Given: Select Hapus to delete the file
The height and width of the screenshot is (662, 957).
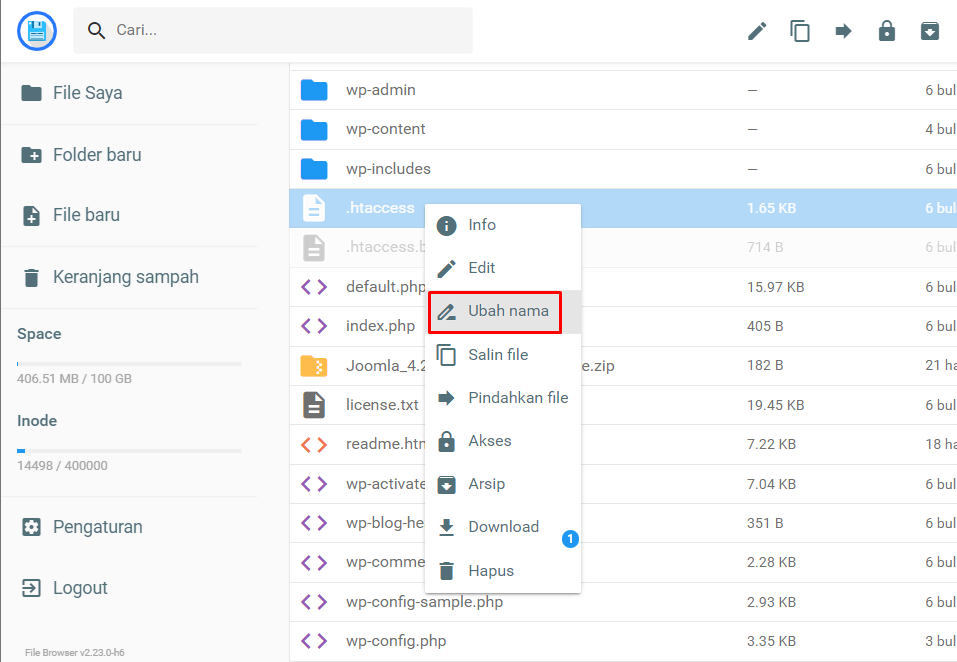Looking at the screenshot, I should pos(490,571).
